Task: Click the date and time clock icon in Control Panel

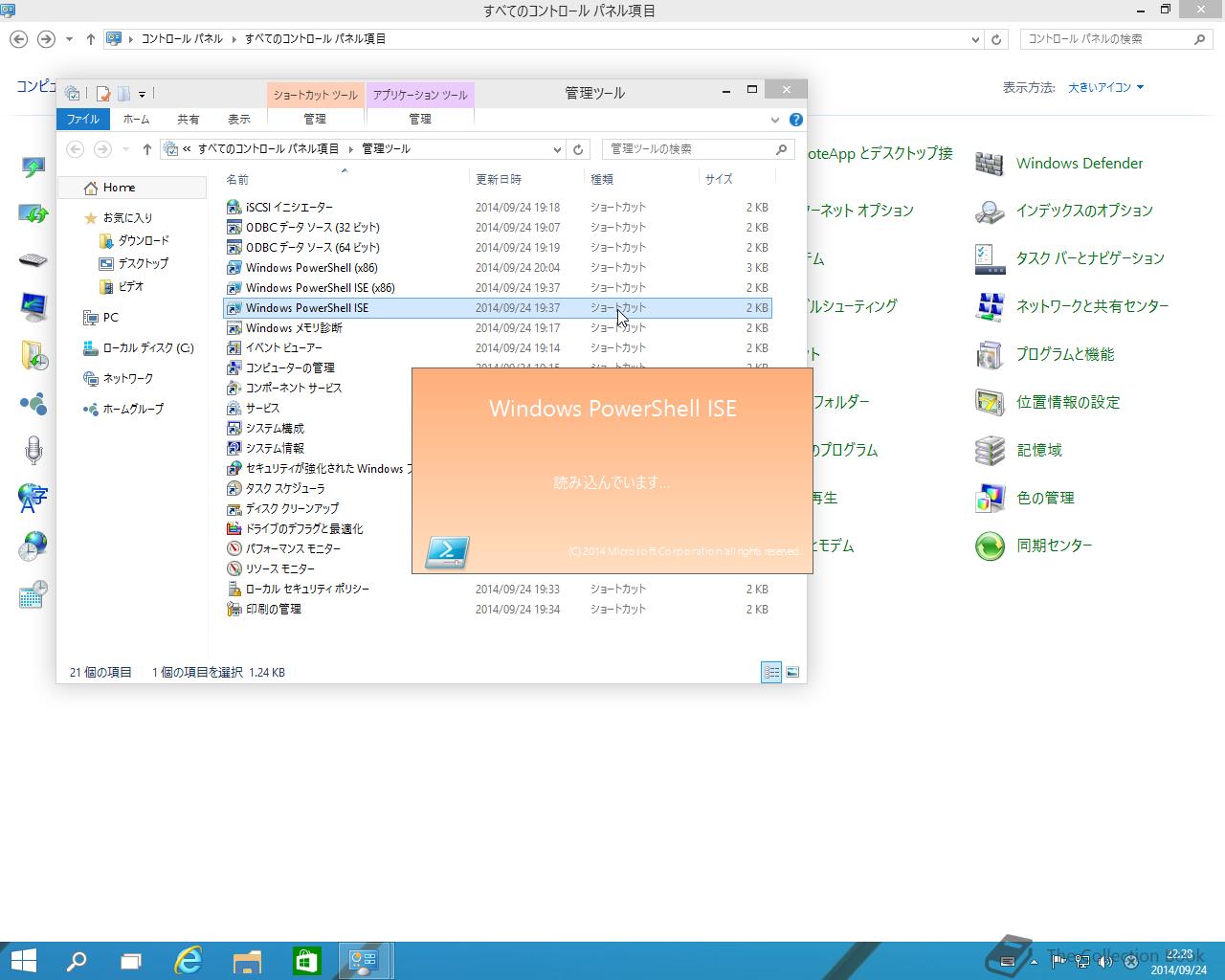Action: tap(33, 546)
